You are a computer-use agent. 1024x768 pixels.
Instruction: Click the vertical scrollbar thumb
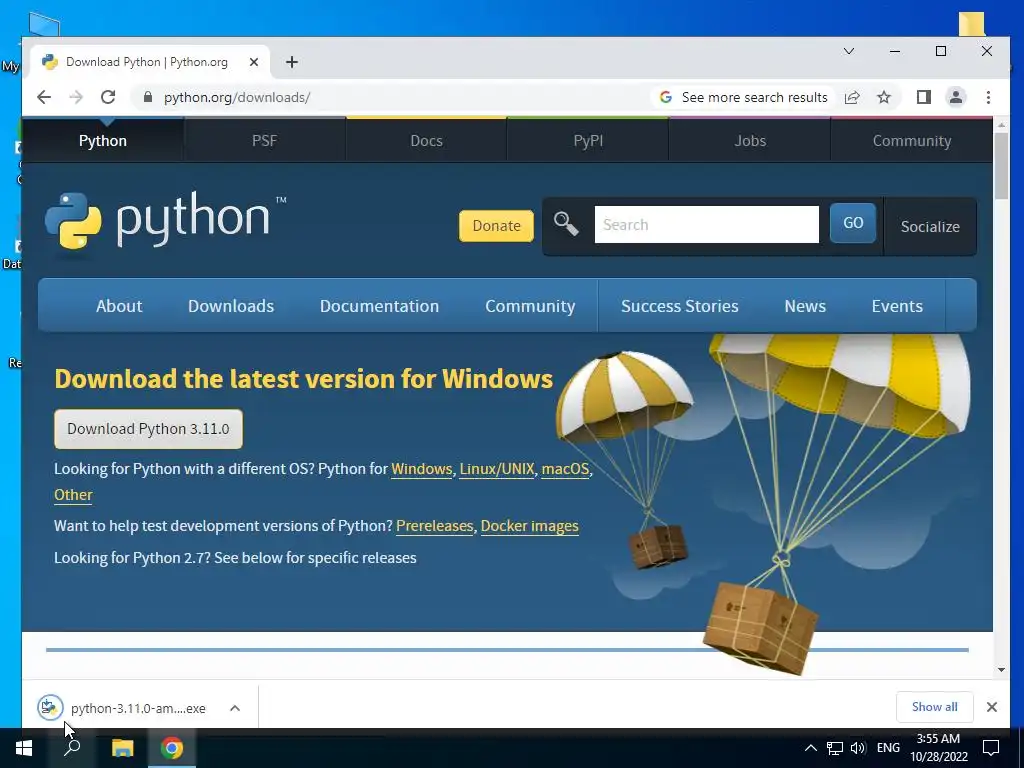pos(1001,166)
